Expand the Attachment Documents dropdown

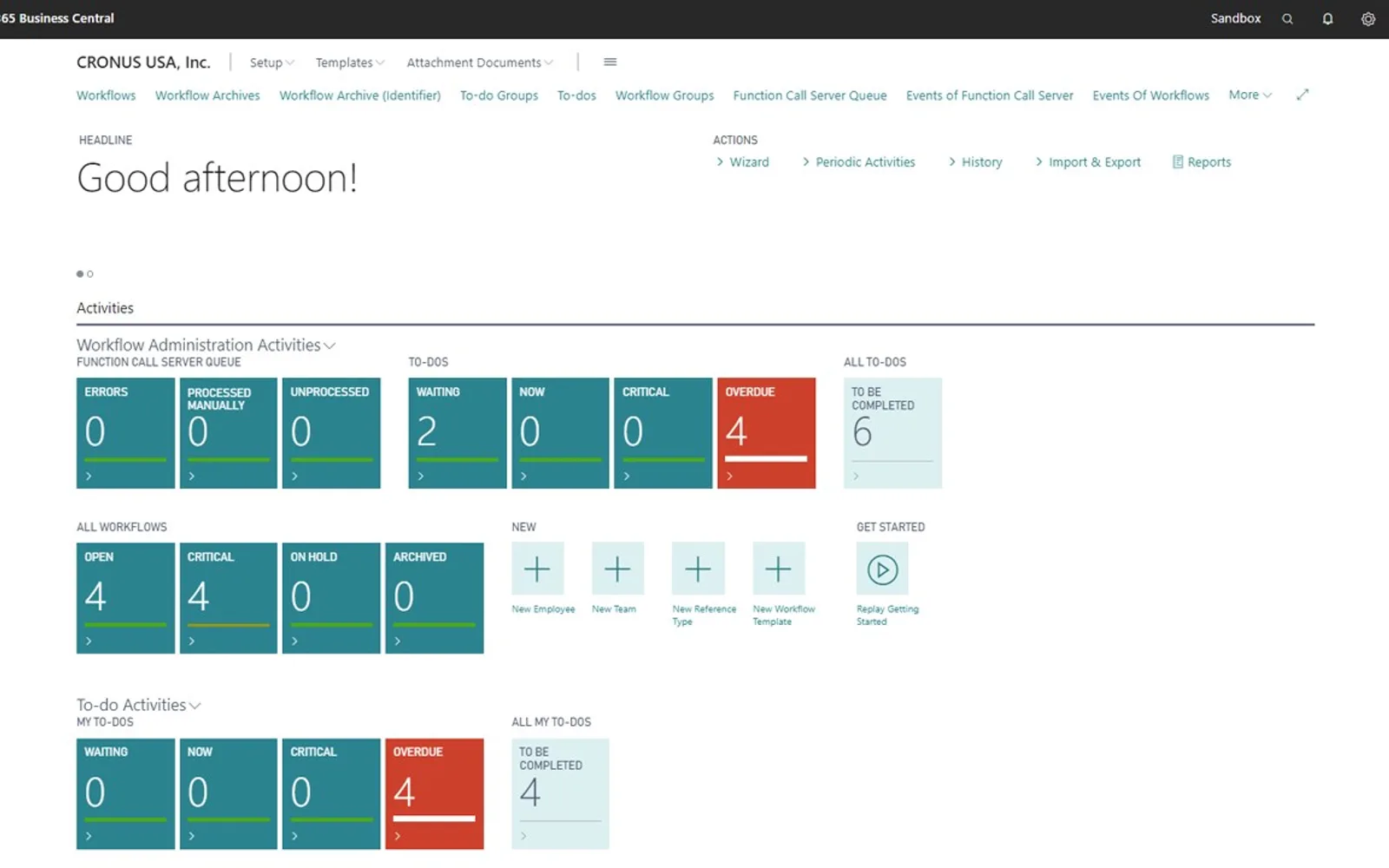coord(479,62)
